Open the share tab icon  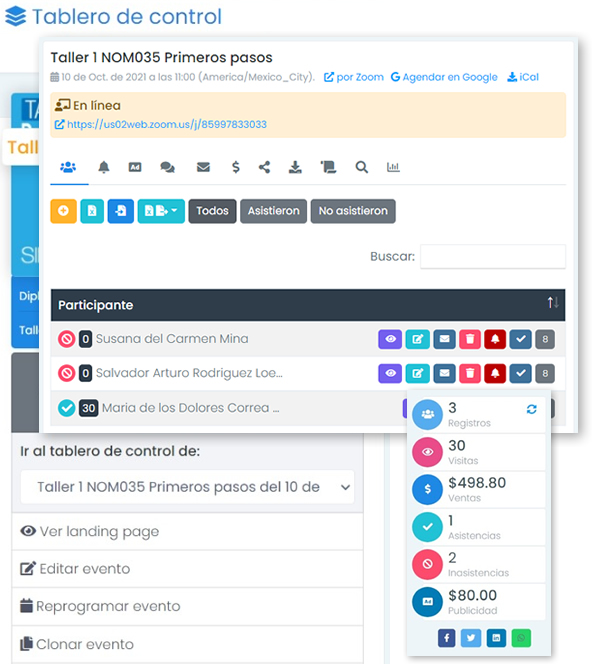click(265, 167)
